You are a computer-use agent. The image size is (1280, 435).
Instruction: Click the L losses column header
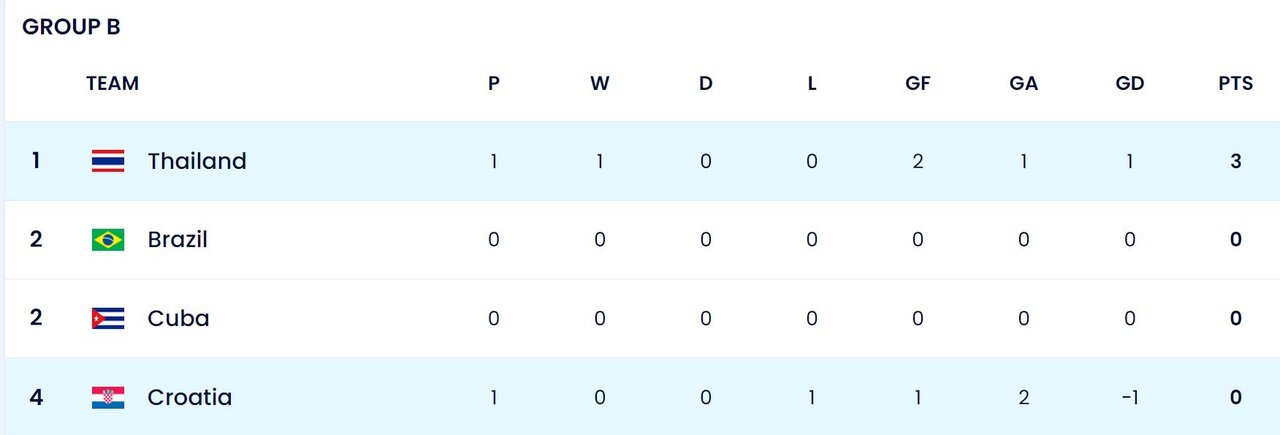(812, 84)
